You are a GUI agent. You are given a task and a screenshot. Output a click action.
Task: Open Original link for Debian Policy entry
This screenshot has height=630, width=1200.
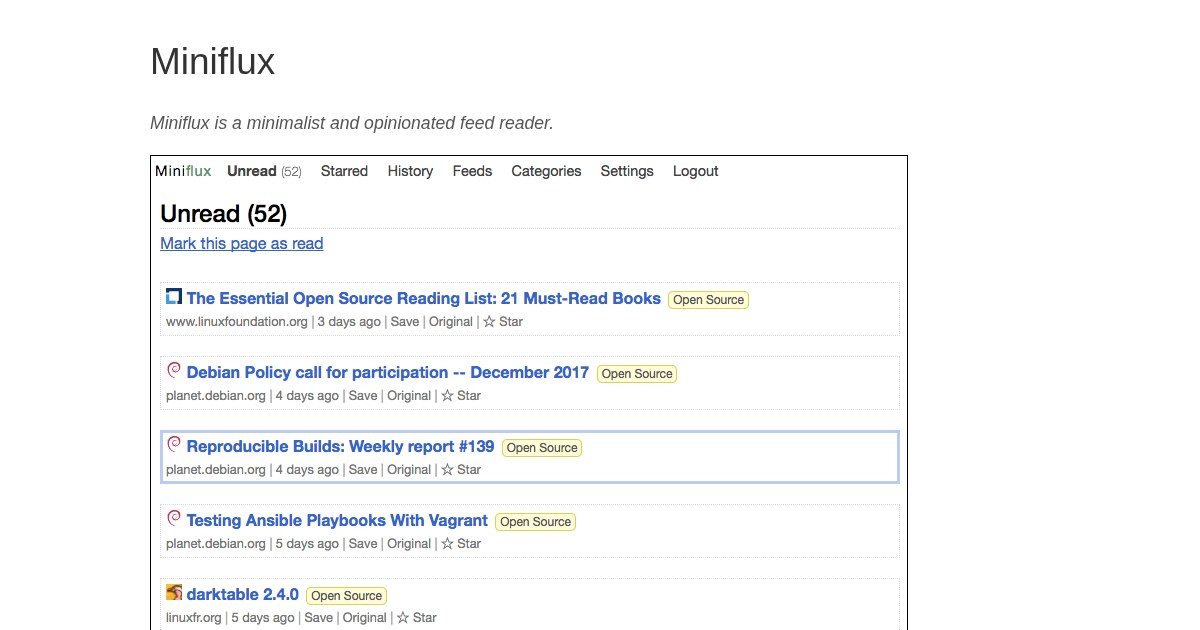pos(409,396)
